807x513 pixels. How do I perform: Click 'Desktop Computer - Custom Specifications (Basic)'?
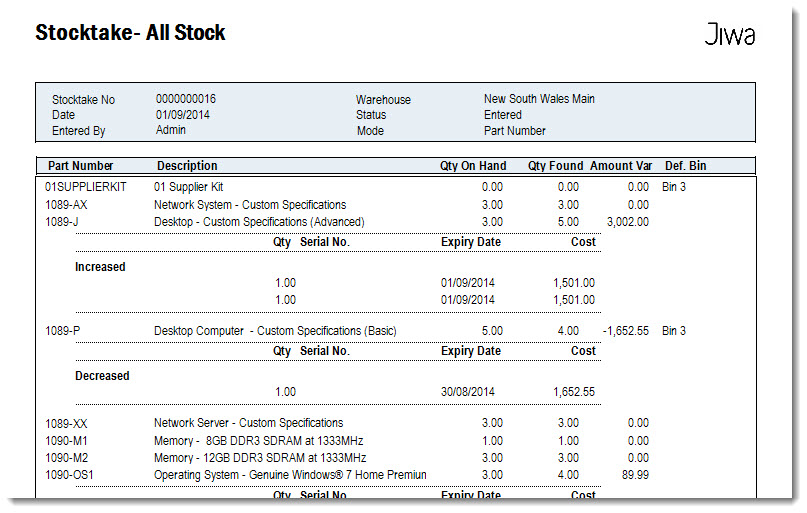[275, 331]
